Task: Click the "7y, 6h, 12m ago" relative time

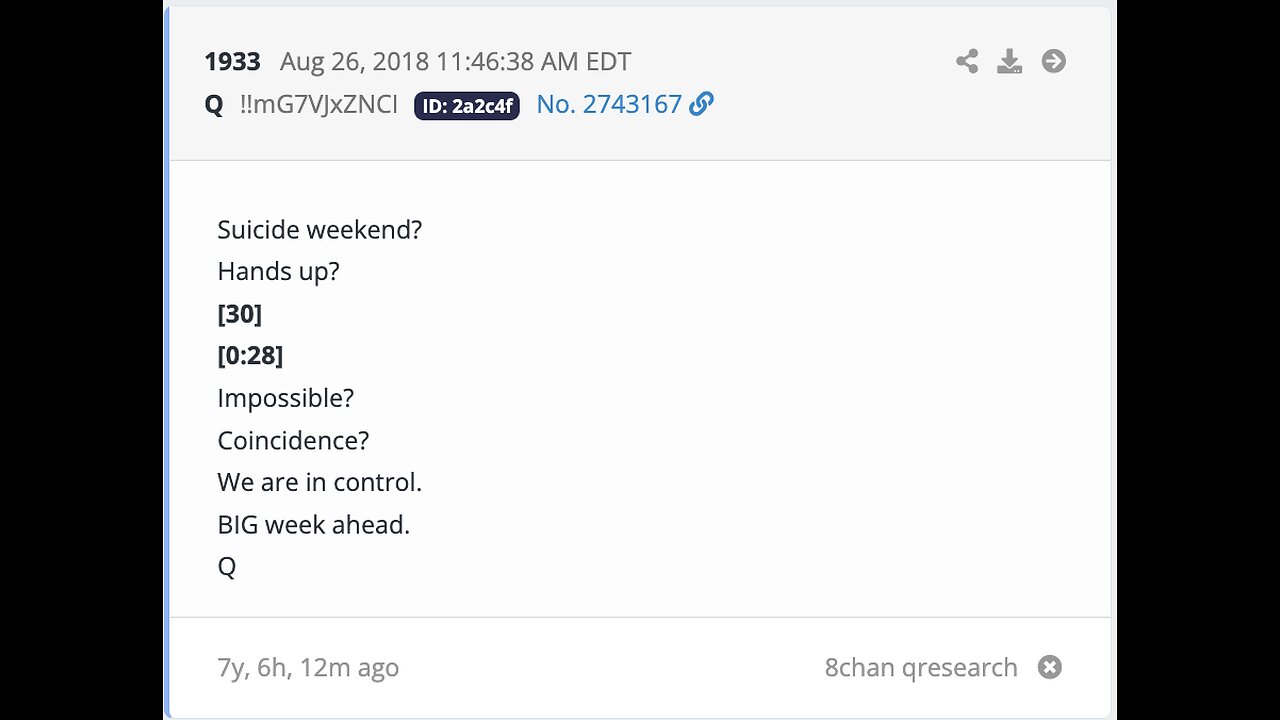Action: (308, 667)
